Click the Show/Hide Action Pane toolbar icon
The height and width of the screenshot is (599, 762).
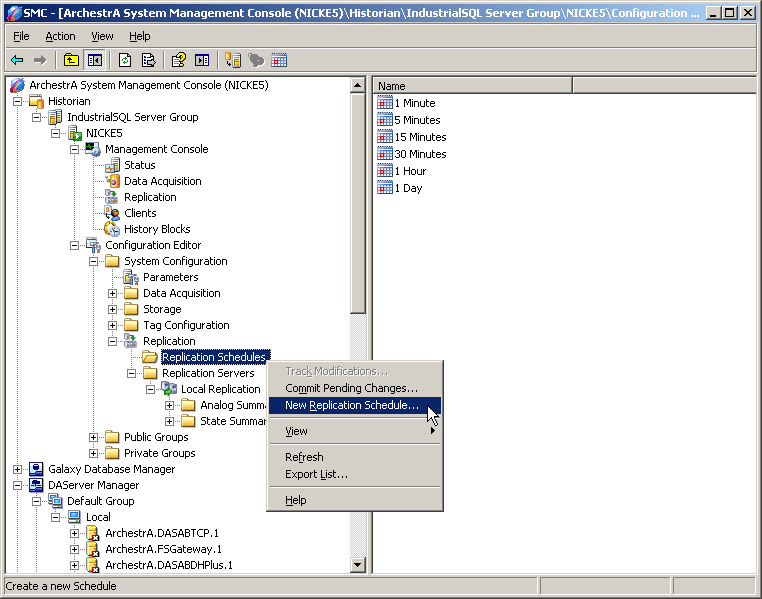(202, 60)
